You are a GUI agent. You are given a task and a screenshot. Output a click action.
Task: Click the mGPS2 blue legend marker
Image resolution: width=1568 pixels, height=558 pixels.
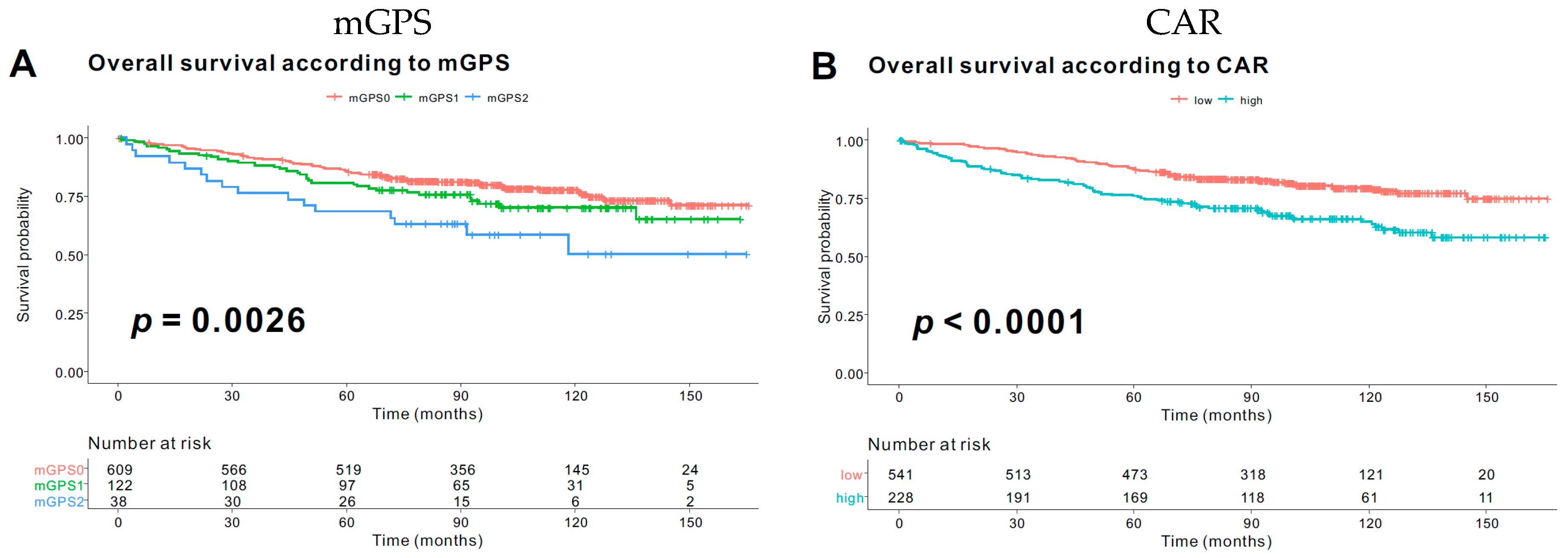472,97
